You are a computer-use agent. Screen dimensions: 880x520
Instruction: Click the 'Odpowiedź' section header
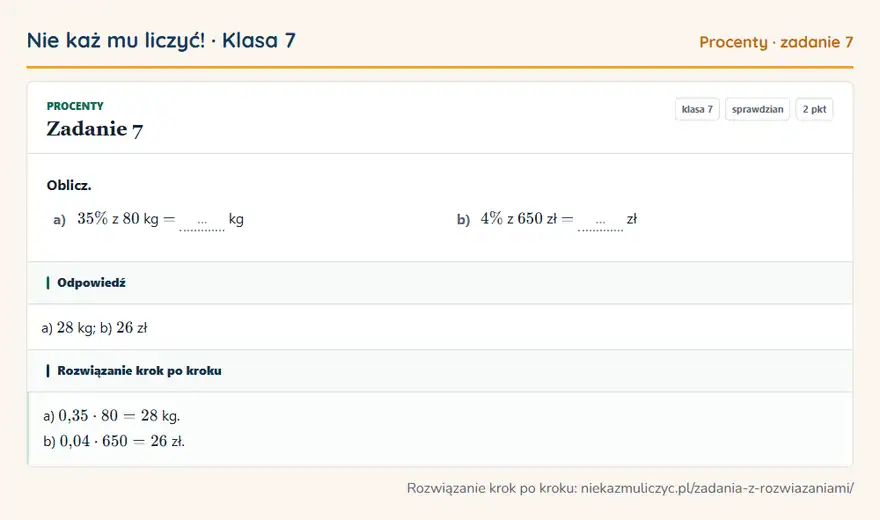[x=440, y=283]
